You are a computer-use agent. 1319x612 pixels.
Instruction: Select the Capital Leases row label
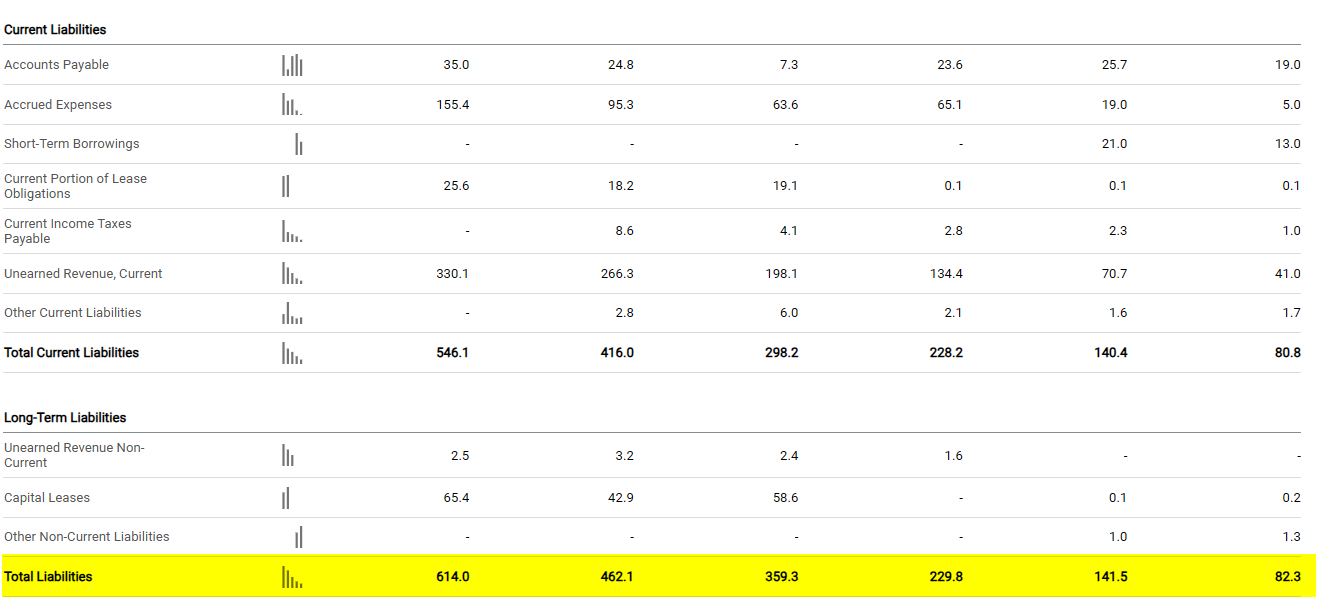point(47,498)
